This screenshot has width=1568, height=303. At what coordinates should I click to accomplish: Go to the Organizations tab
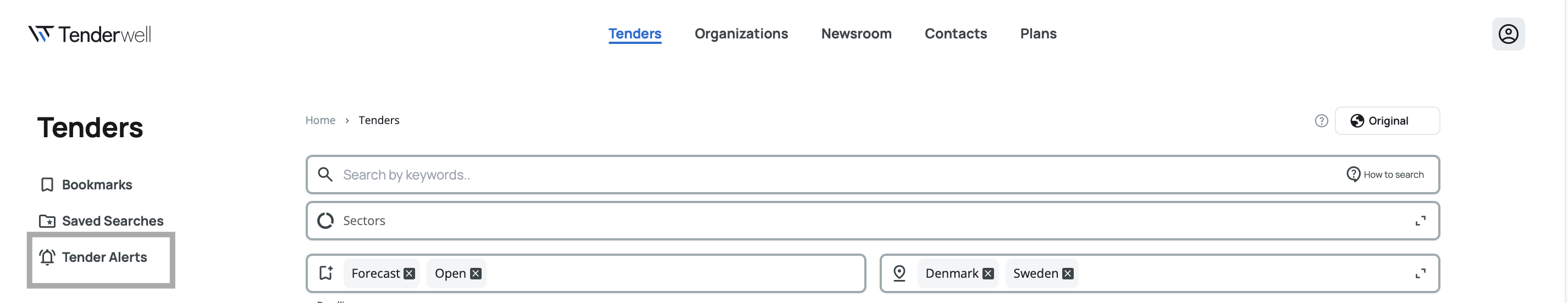(x=741, y=34)
